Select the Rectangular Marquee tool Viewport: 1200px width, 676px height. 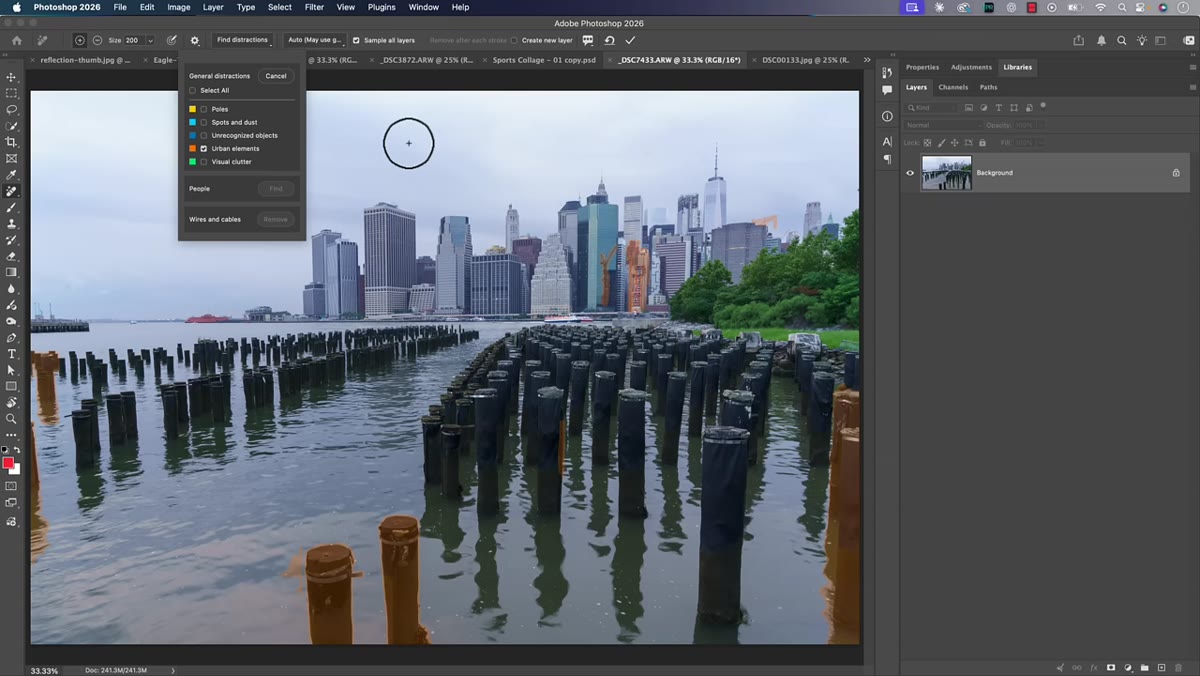[12, 93]
